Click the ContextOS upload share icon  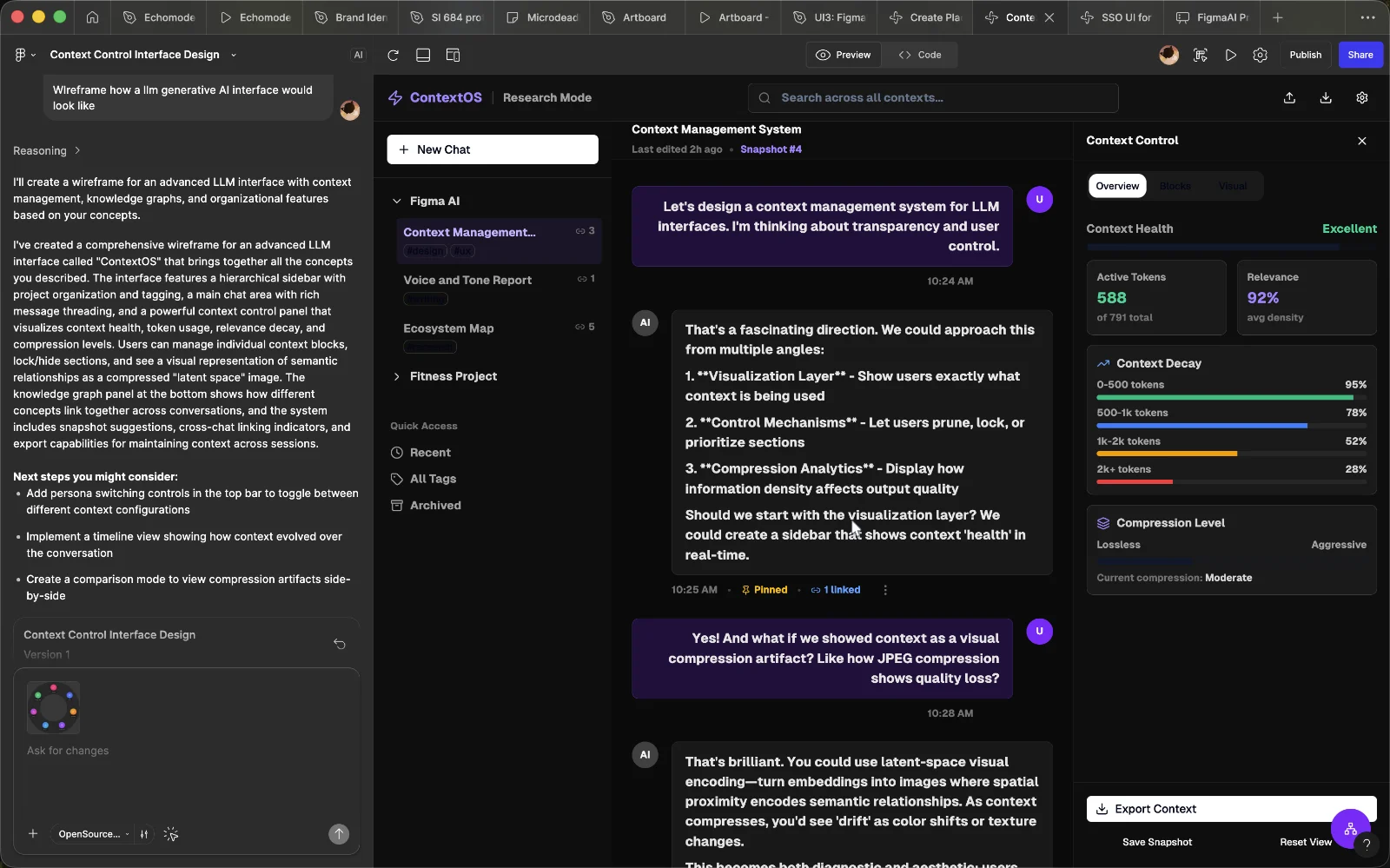1289,98
